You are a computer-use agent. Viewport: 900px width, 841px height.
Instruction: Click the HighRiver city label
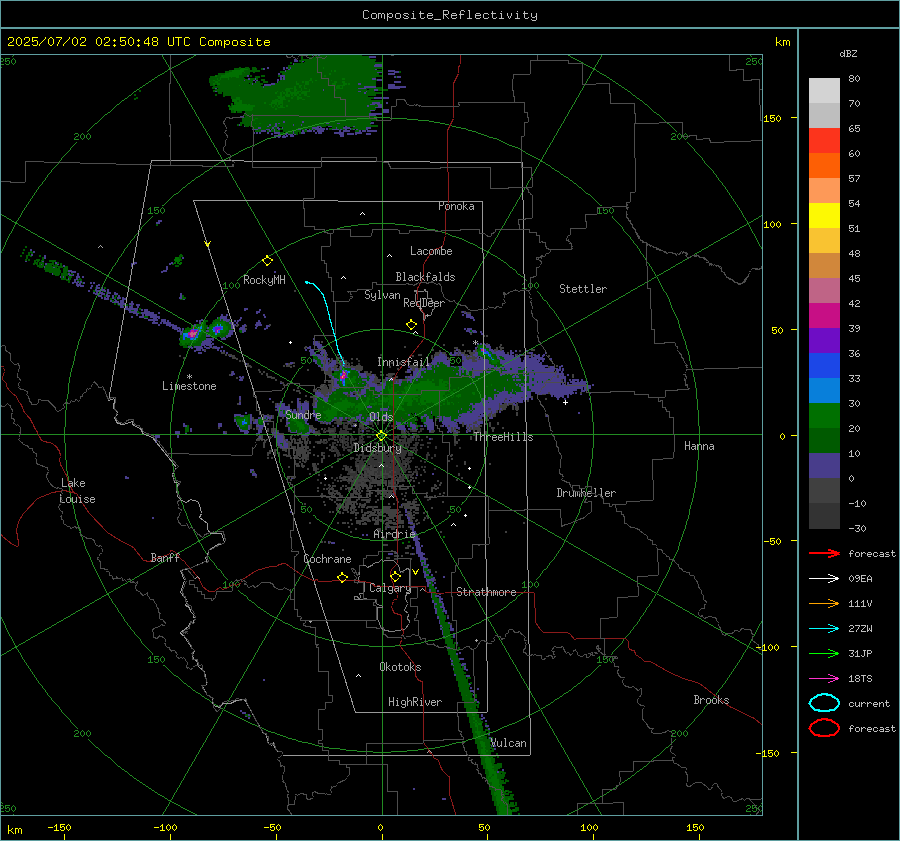coord(415,702)
